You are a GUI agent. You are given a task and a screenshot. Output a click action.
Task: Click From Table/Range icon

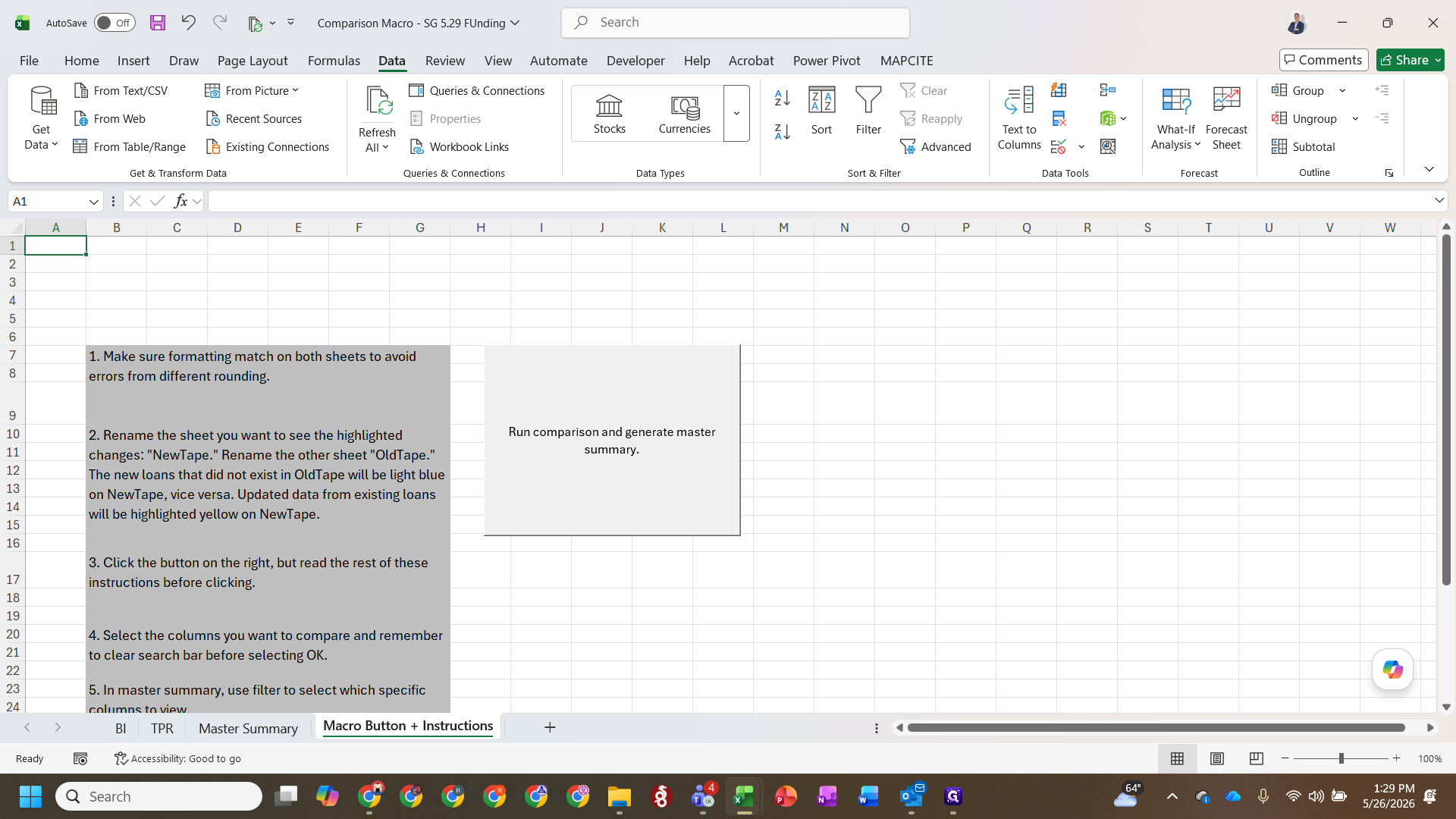pos(80,146)
